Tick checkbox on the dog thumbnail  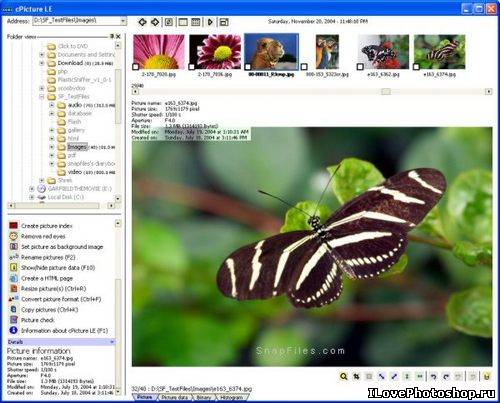[x=248, y=67]
